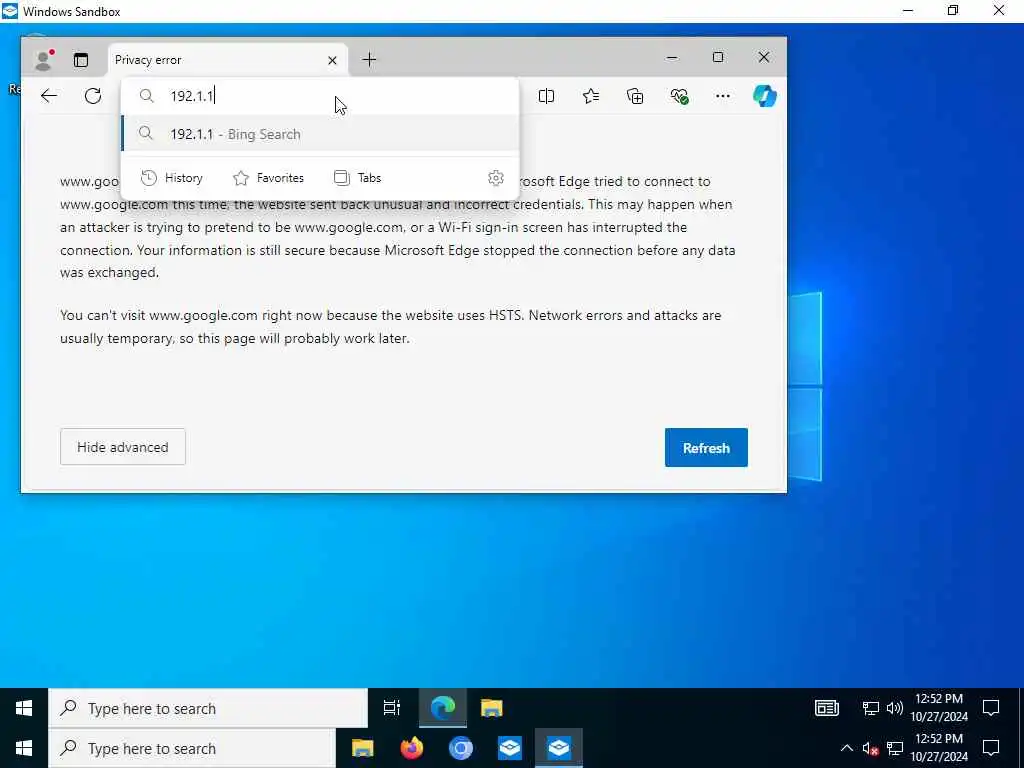Screen dimensions: 1024x768
Task: Click the lower taskbar search box
Action: click(192, 748)
